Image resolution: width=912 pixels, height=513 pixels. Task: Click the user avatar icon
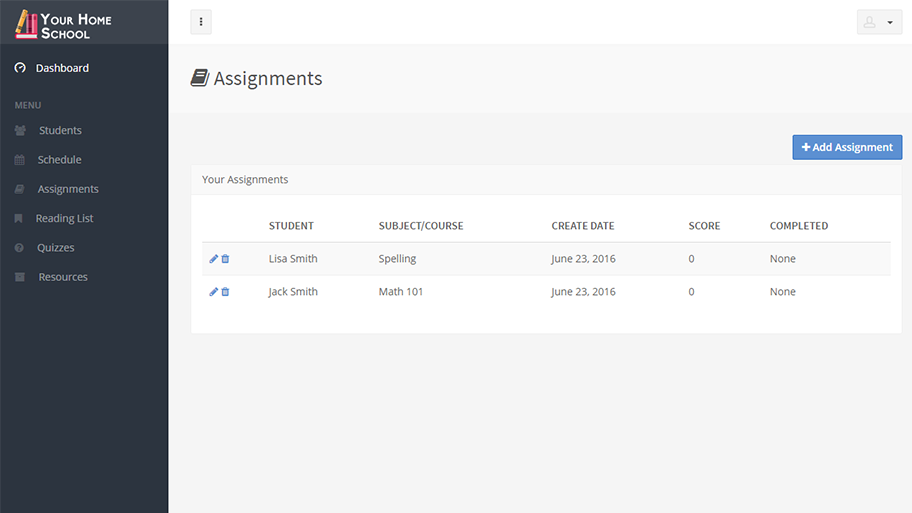point(870,22)
